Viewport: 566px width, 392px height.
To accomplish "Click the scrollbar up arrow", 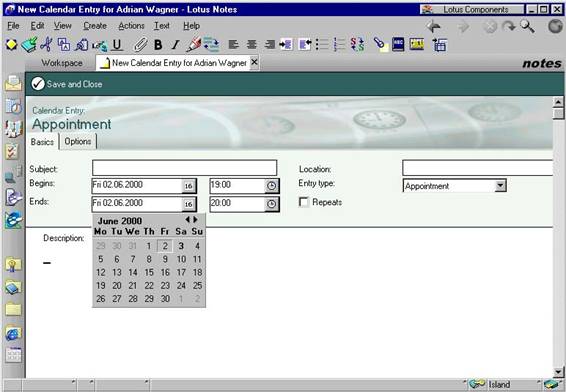I will point(558,102).
